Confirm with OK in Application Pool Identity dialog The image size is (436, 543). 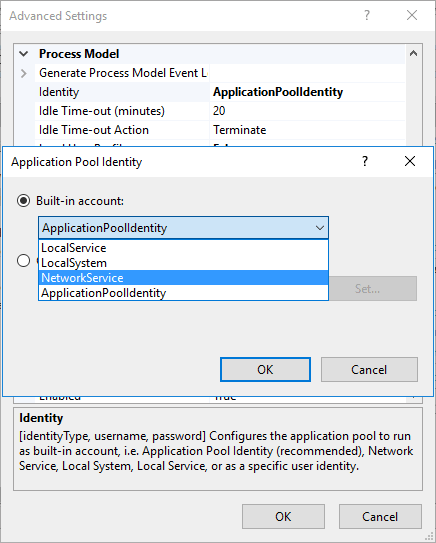(x=265, y=370)
